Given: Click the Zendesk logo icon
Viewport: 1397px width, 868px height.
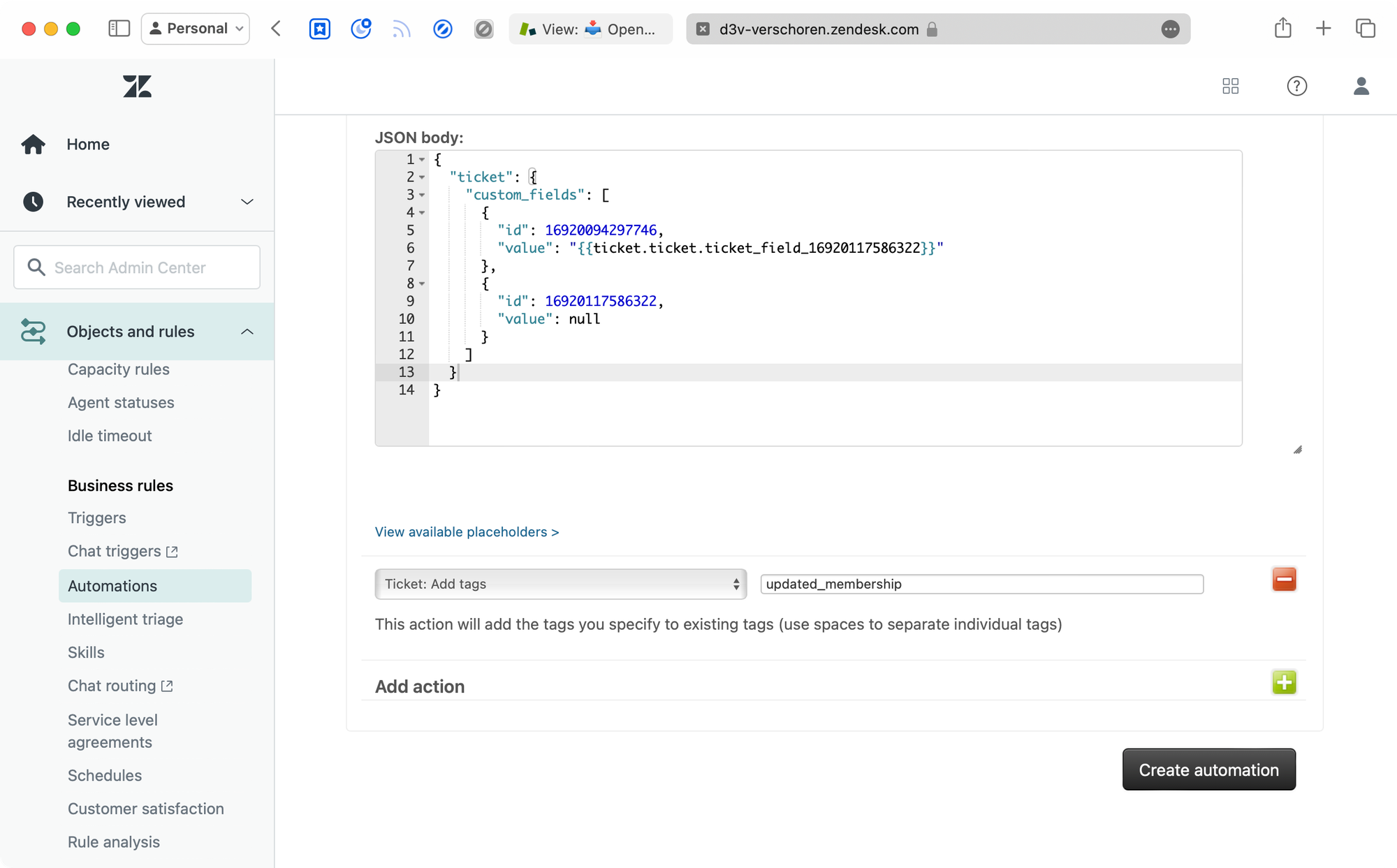Looking at the screenshot, I should 137,87.
